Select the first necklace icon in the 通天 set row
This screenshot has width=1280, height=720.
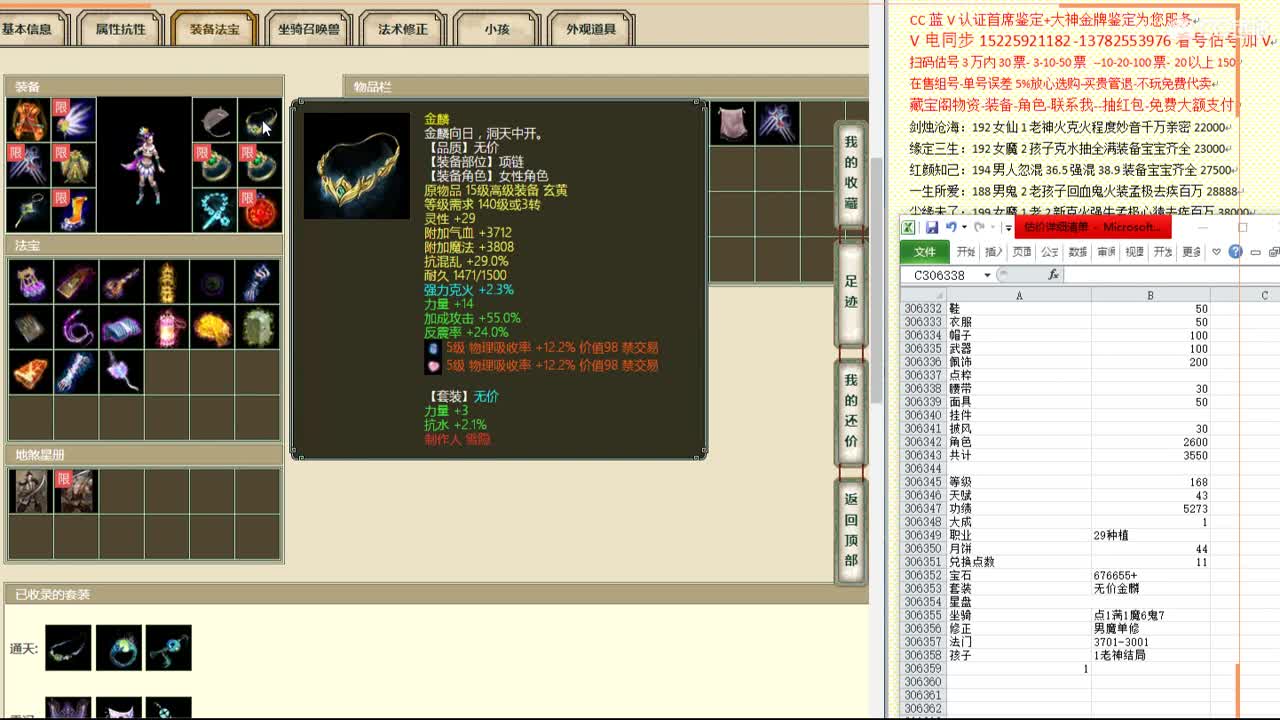click(x=68, y=647)
